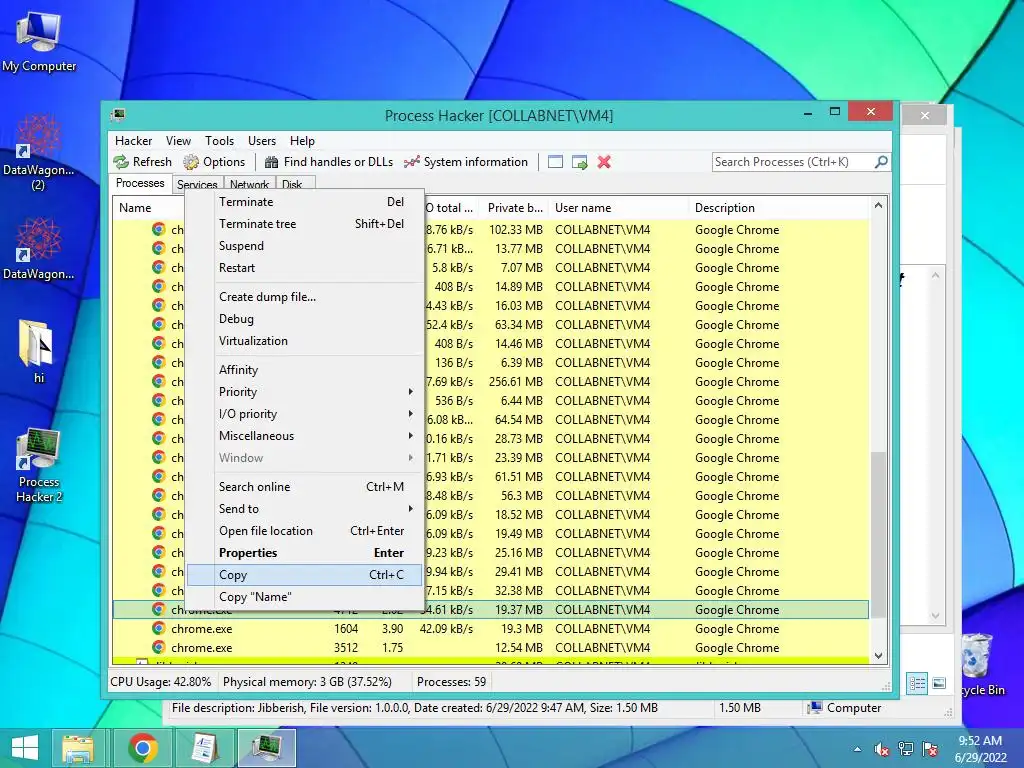Click the find window toolbar icon

point(555,162)
